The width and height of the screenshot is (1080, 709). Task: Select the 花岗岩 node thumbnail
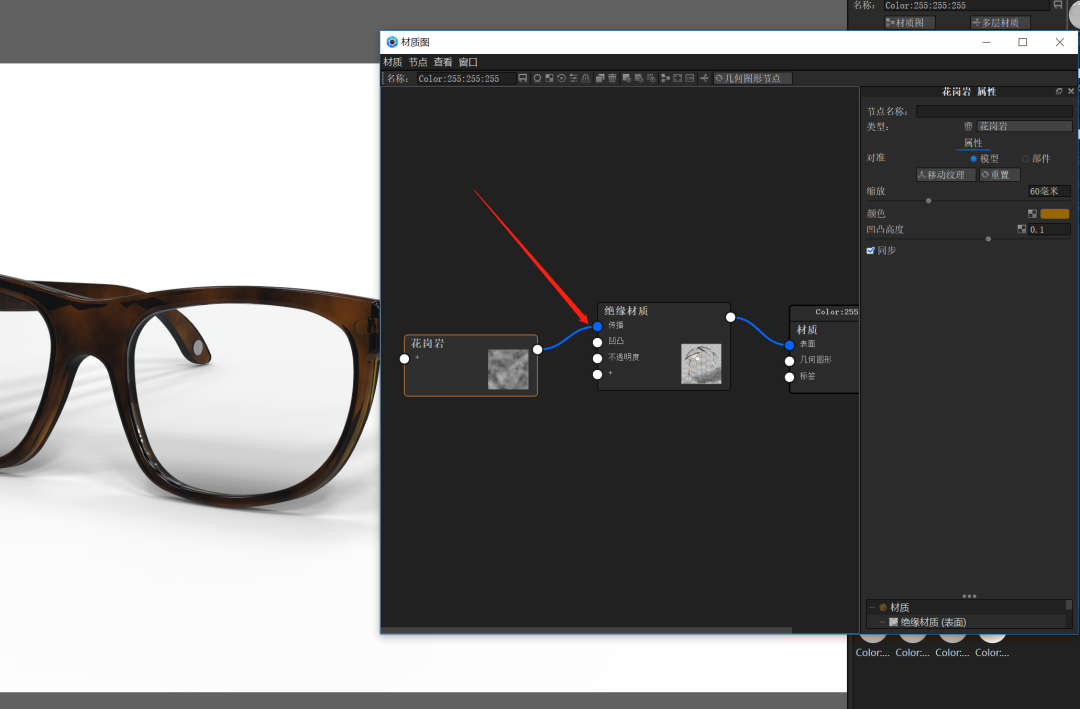[x=508, y=369]
